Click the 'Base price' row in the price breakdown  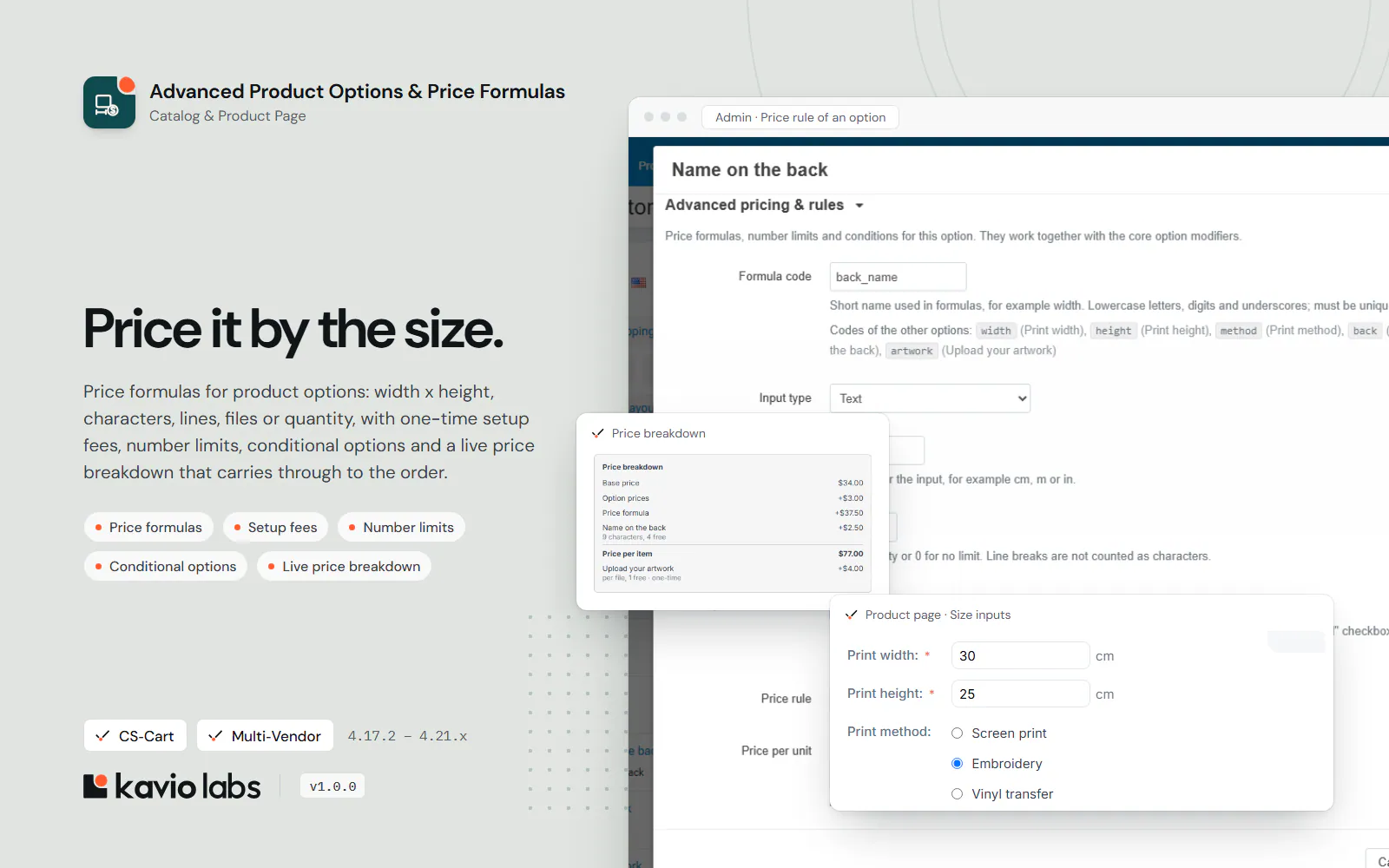coord(733,483)
